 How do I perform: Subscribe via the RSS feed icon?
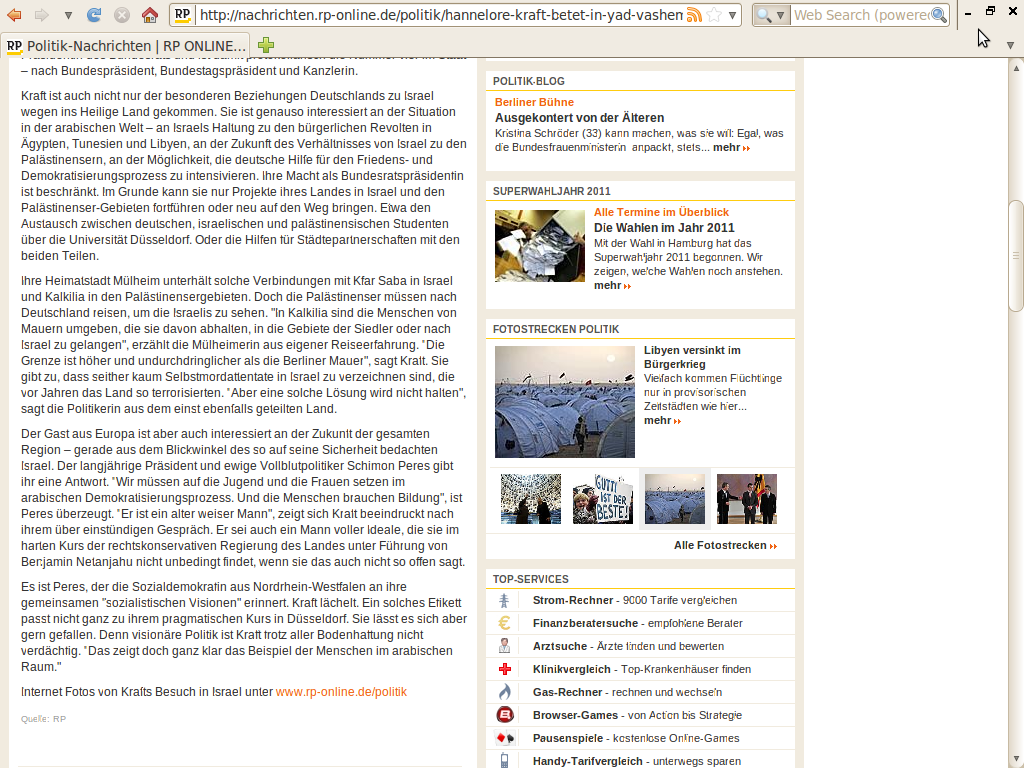(x=694, y=15)
